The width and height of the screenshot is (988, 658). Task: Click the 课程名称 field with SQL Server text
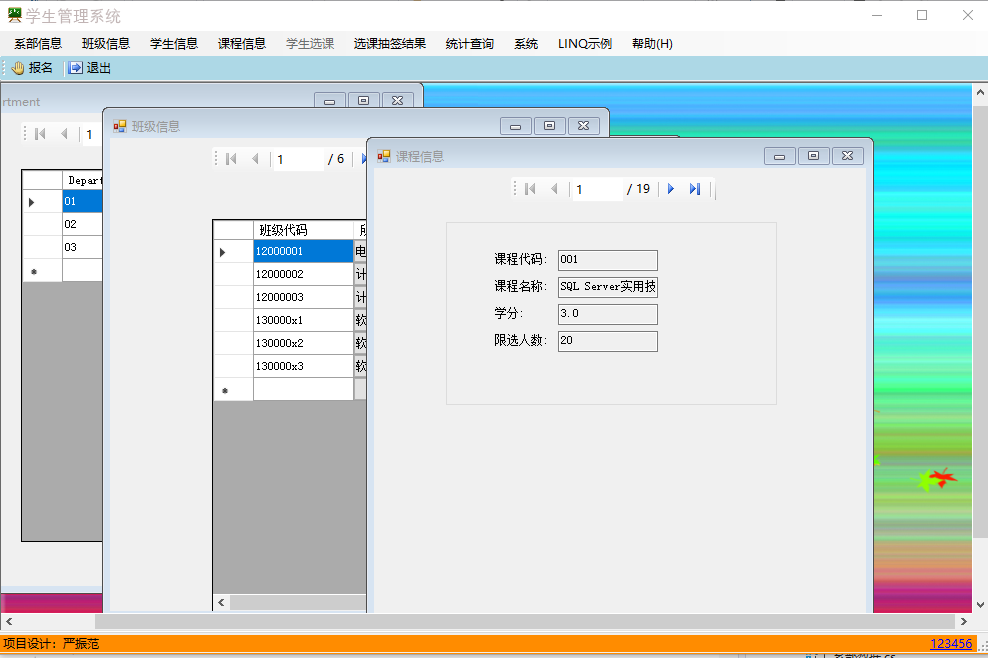[x=607, y=287]
